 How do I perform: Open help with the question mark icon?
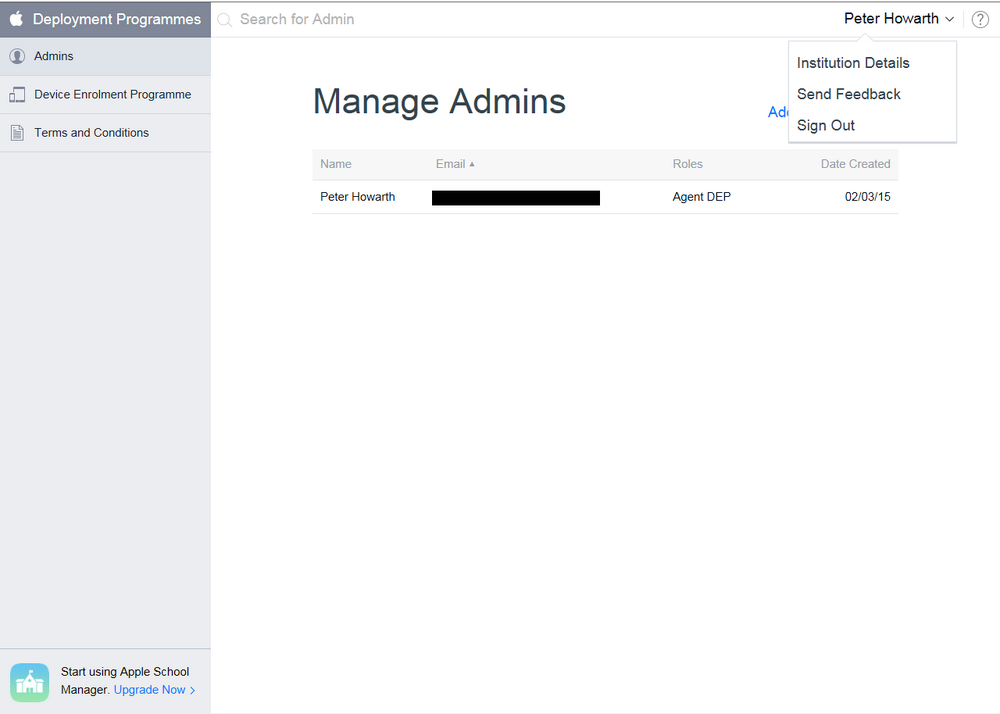point(980,20)
